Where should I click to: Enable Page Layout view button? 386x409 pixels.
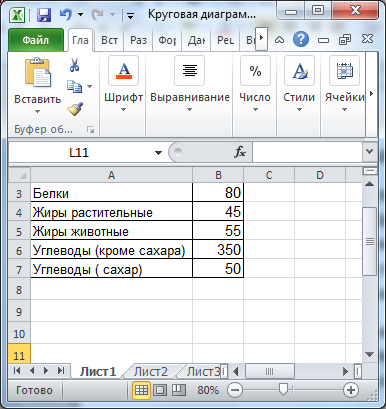click(160, 390)
